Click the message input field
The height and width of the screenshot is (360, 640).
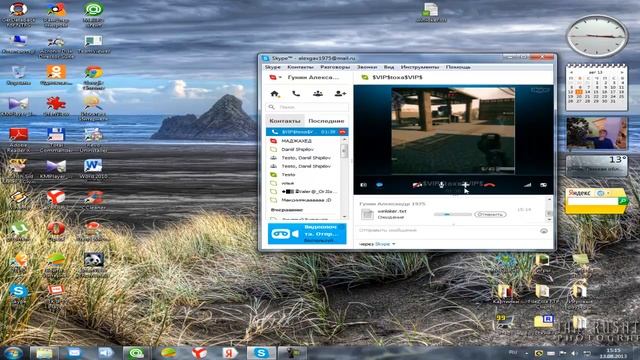coord(447,231)
